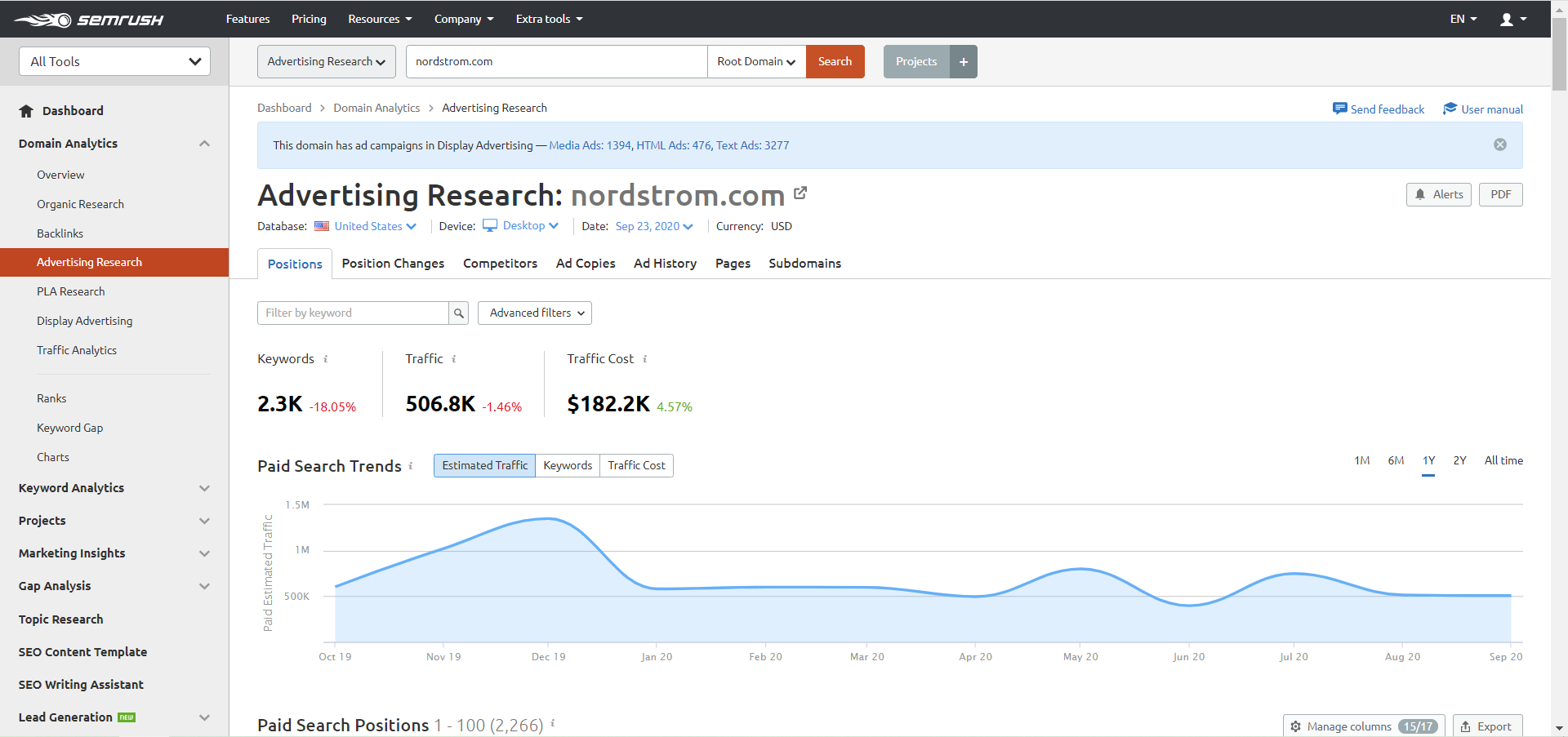The height and width of the screenshot is (737, 1568).
Task: Close the Display Advertising info banner
Action: pyautogui.click(x=1500, y=145)
